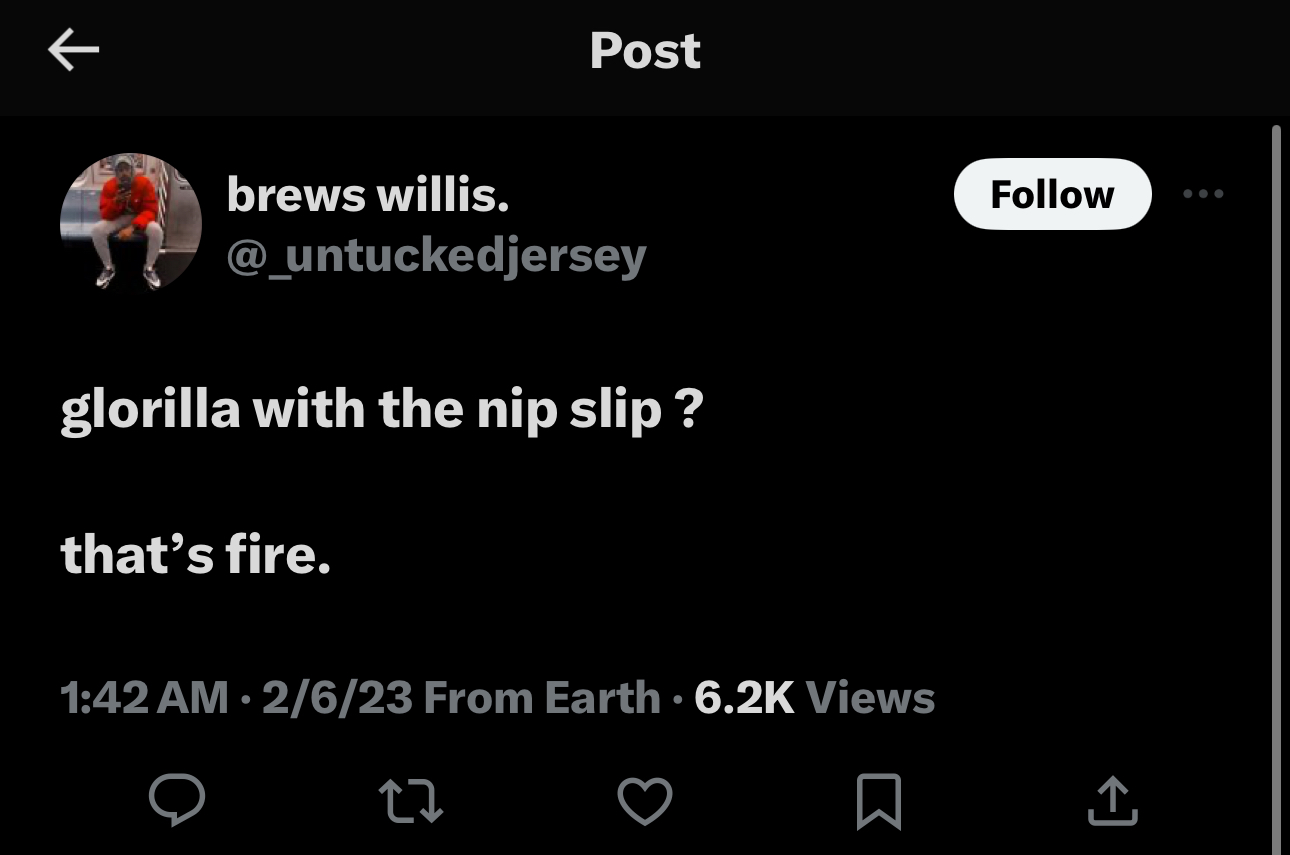Click the post text about glorilla

382,410
